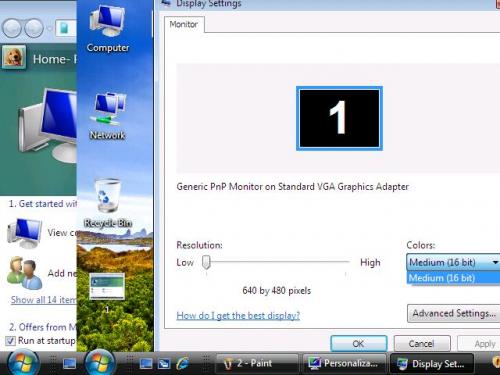Click the Resolution slider handle
500x375 pixels.
click(x=206, y=262)
